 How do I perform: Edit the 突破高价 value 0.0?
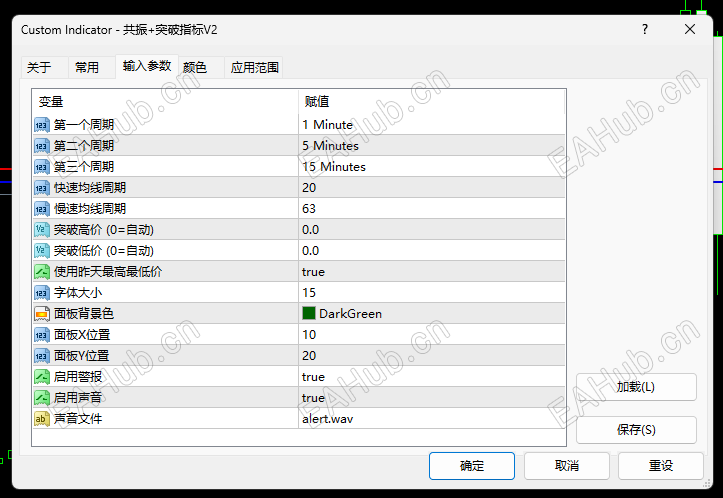click(432, 230)
